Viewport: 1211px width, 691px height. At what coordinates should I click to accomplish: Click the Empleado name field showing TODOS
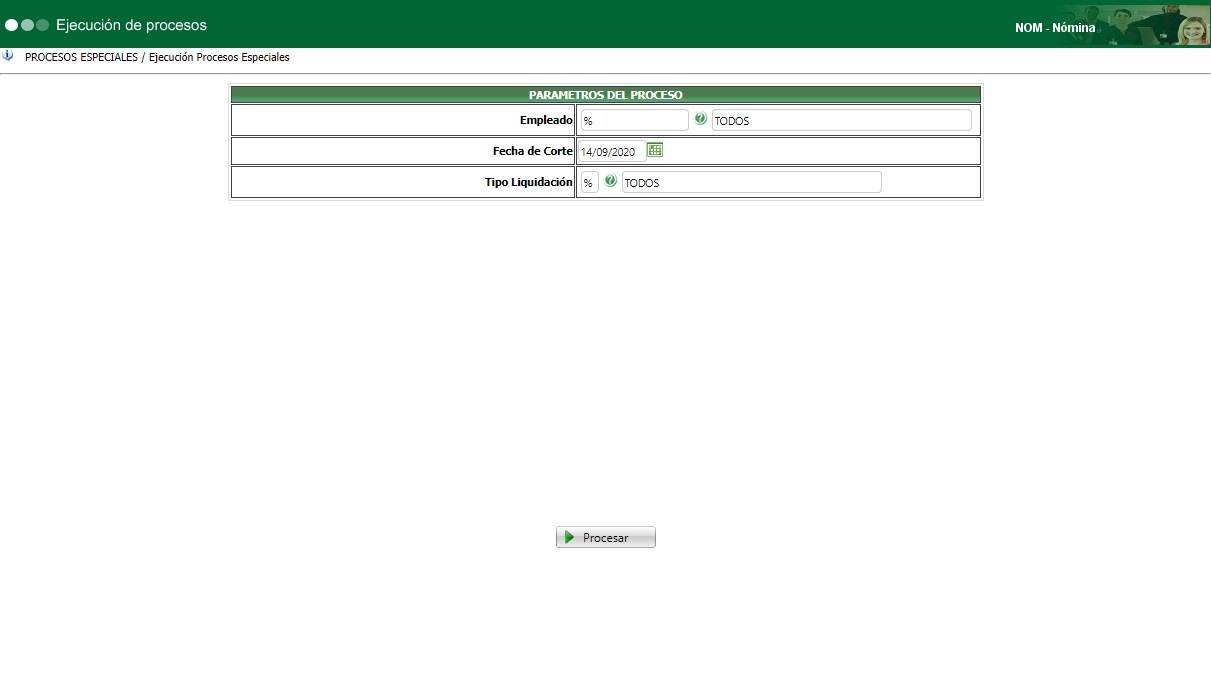(841, 120)
